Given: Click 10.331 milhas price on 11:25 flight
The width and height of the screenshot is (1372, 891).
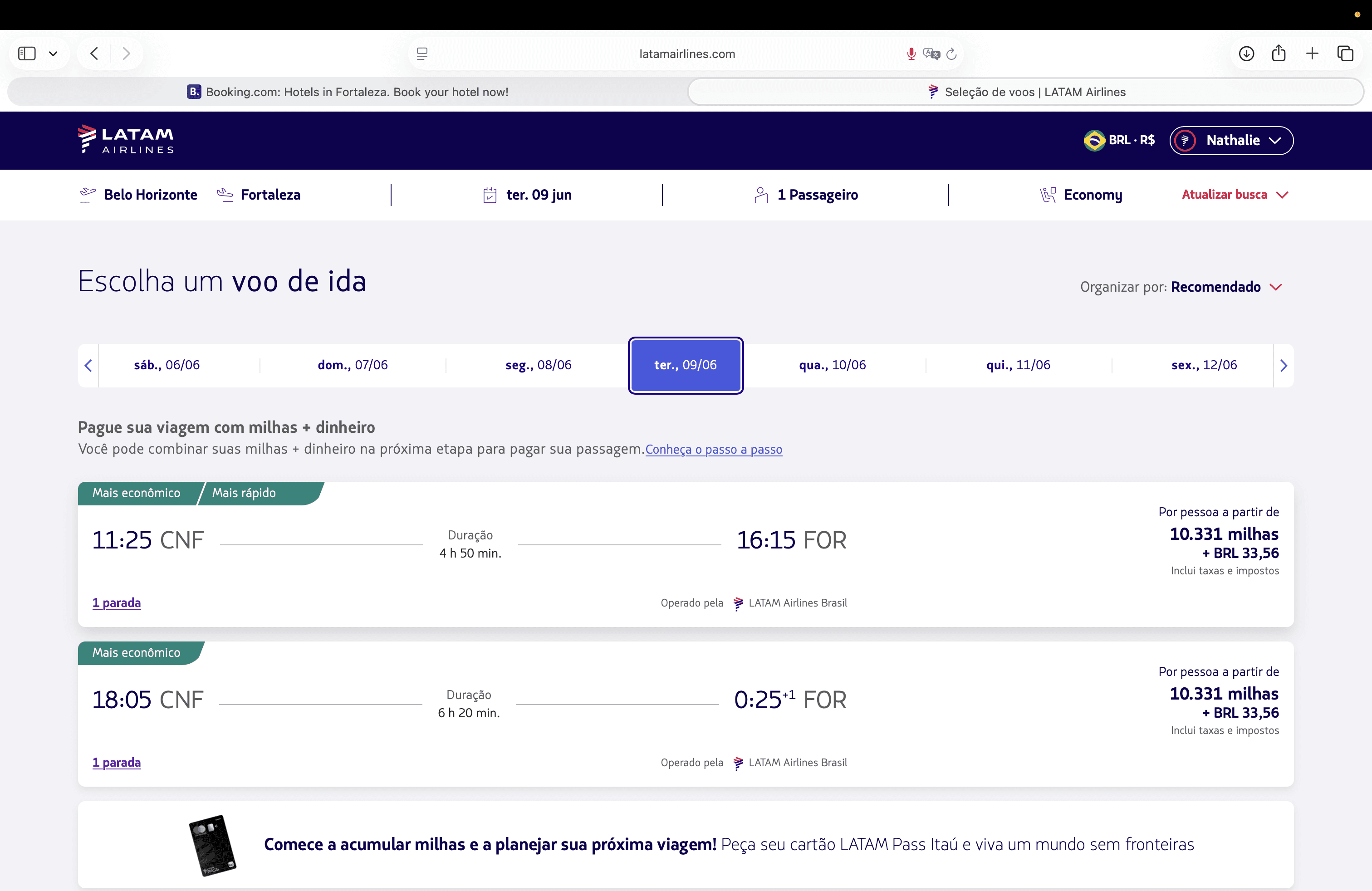Looking at the screenshot, I should [1224, 534].
